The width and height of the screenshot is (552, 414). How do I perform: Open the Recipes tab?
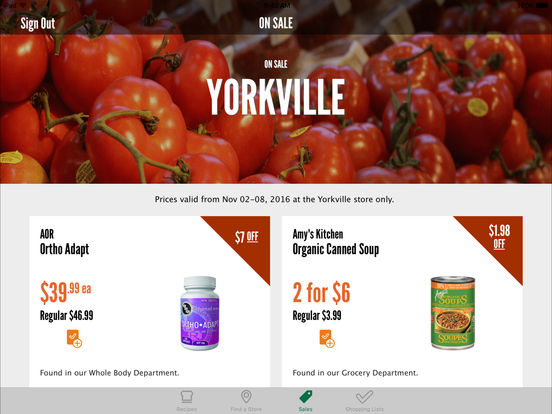(187, 401)
